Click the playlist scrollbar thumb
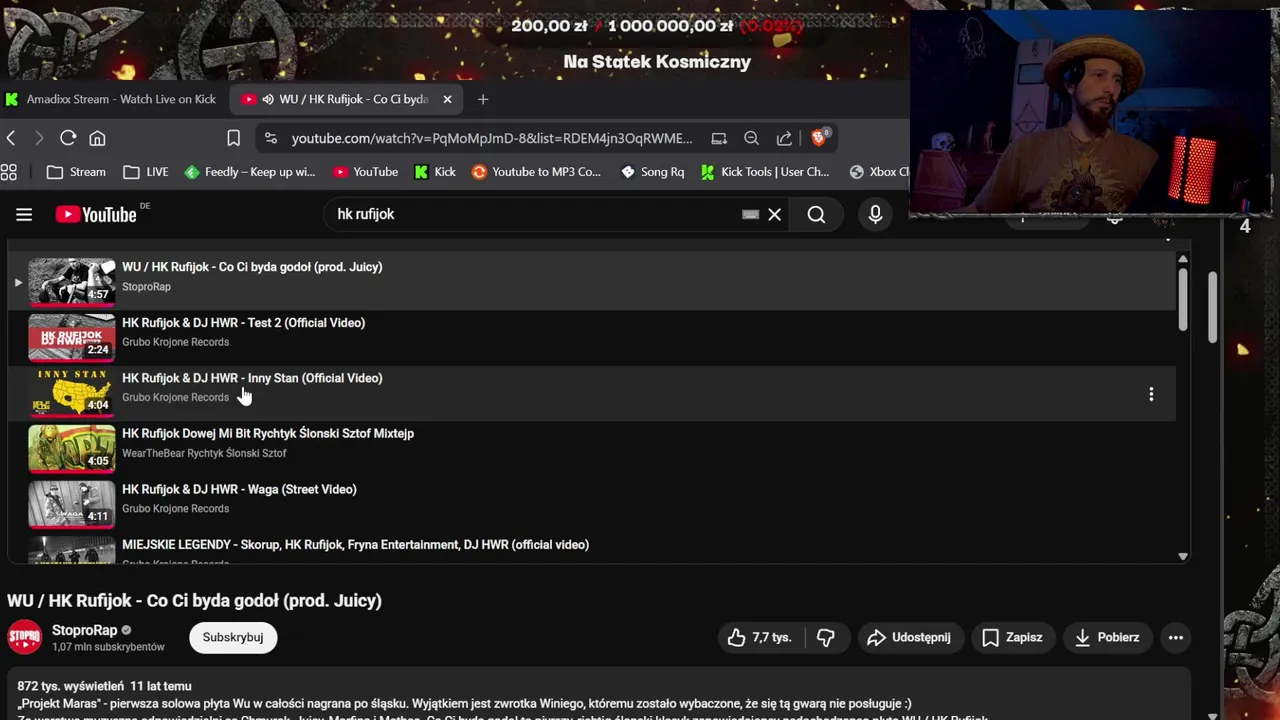 click(1183, 298)
